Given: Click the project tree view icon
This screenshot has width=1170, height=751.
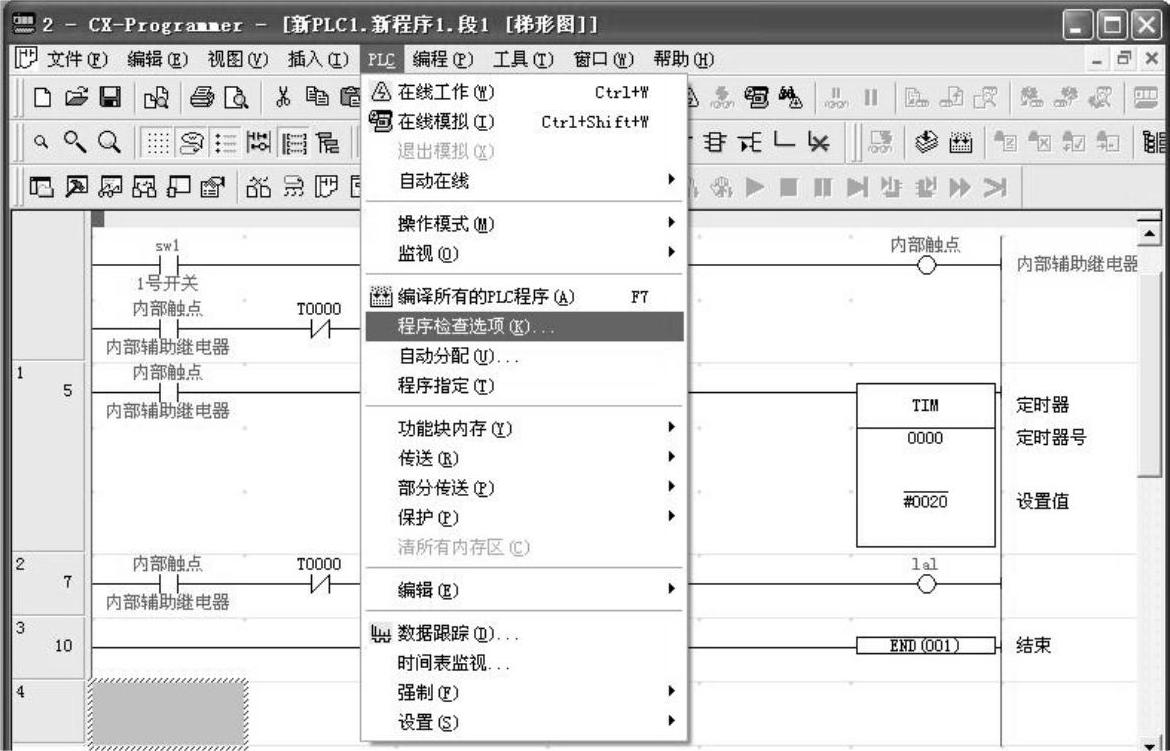Looking at the screenshot, I should (328, 142).
